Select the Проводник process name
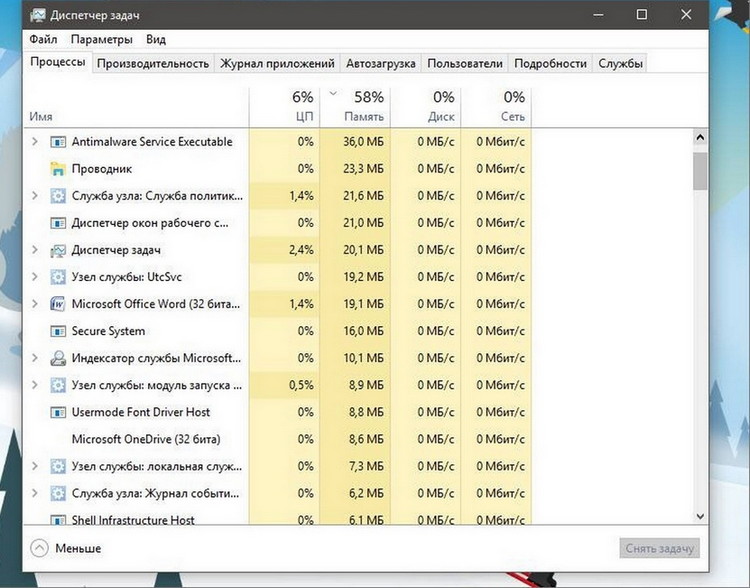The width and height of the screenshot is (750, 588). click(x=102, y=169)
